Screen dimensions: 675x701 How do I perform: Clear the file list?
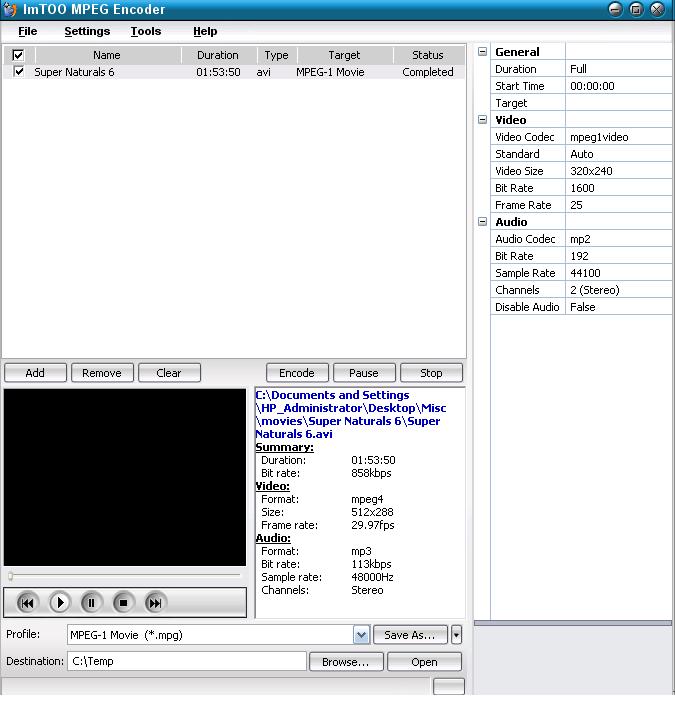[x=169, y=373]
